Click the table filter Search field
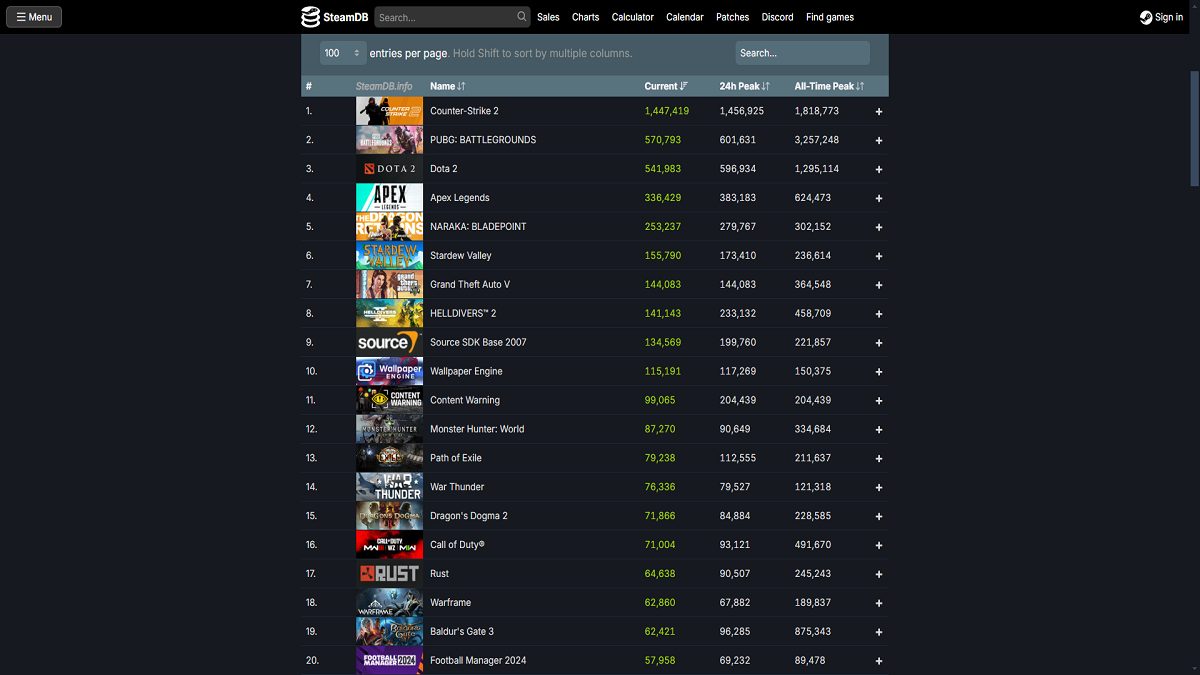 coord(802,53)
